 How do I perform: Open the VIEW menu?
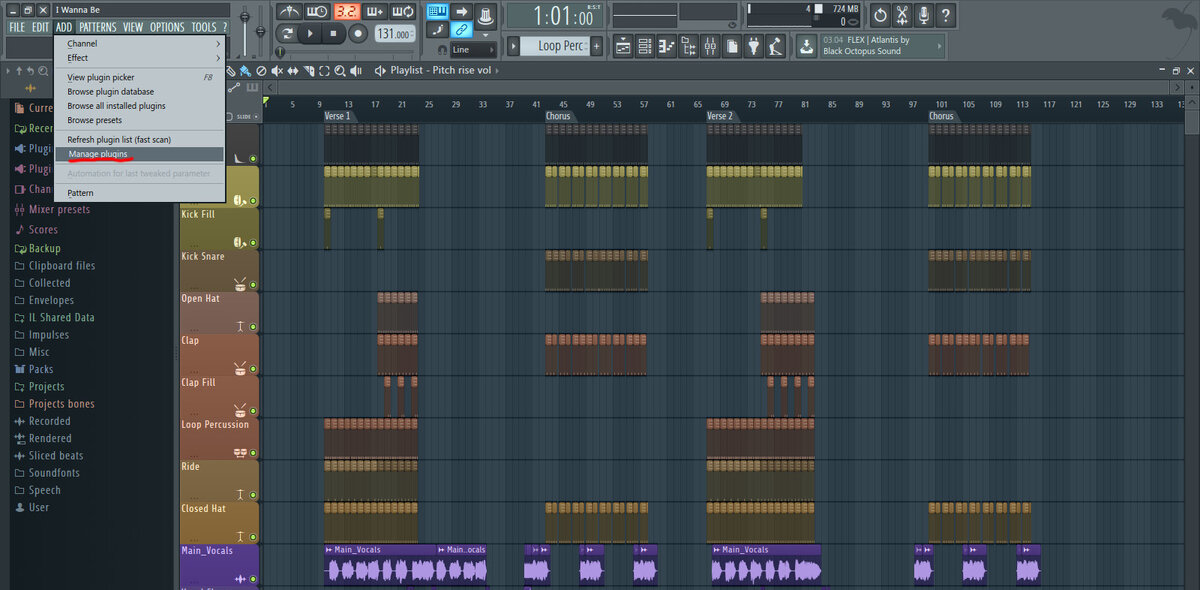(x=133, y=27)
